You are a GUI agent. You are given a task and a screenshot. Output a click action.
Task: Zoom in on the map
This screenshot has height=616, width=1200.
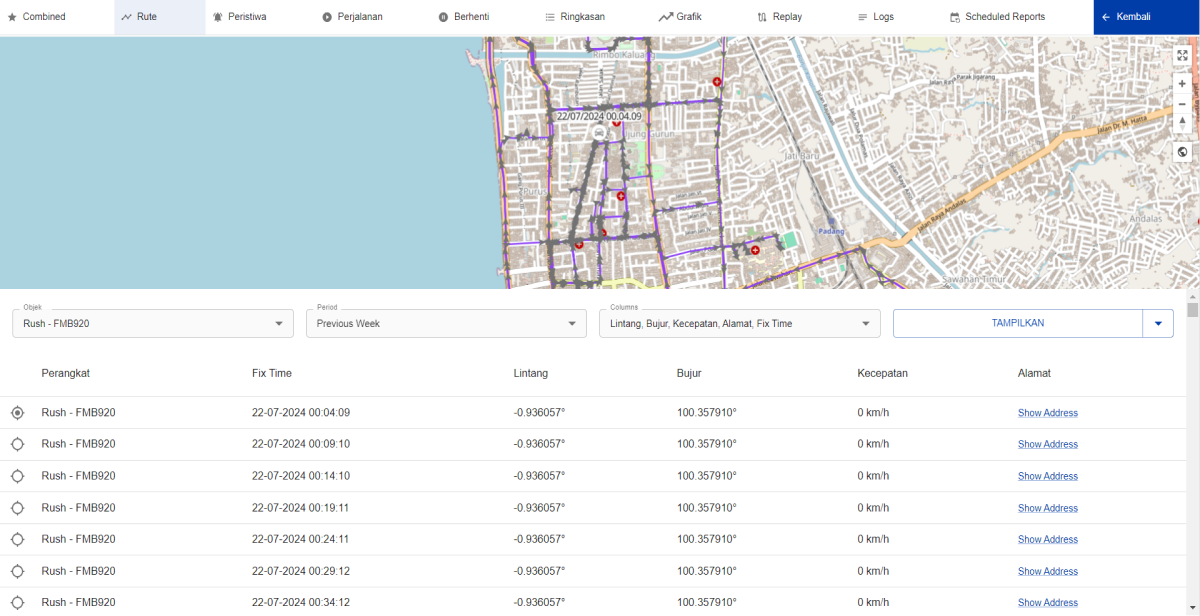(1182, 84)
